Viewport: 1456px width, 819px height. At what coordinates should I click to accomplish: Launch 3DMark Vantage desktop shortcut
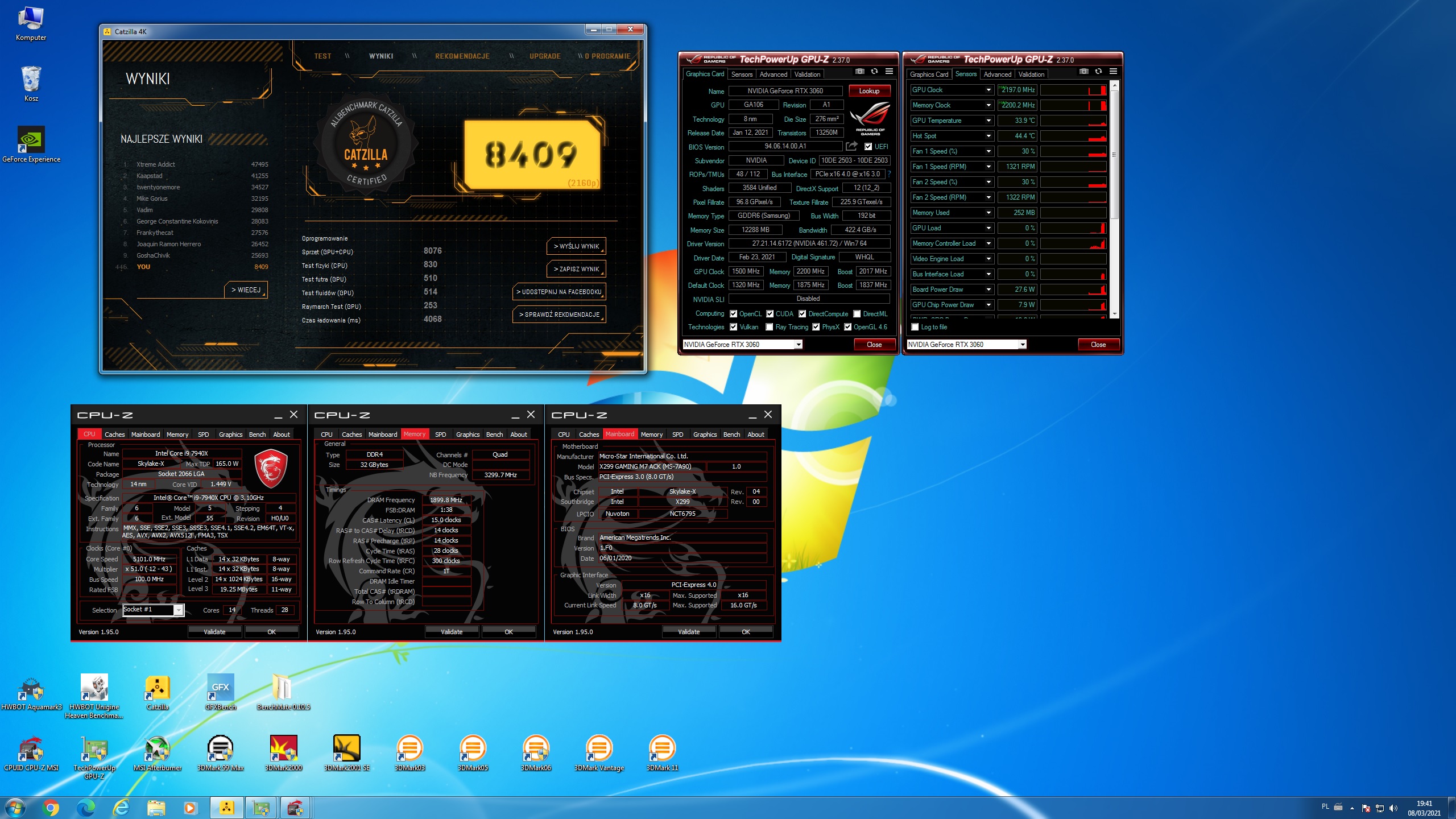599,754
